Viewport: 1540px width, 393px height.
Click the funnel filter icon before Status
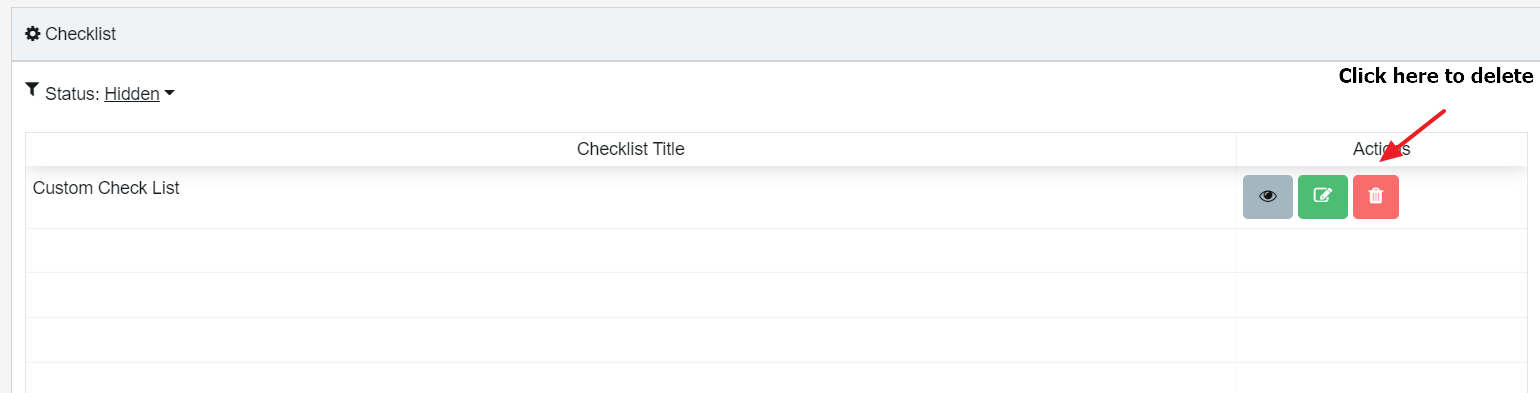tap(32, 90)
